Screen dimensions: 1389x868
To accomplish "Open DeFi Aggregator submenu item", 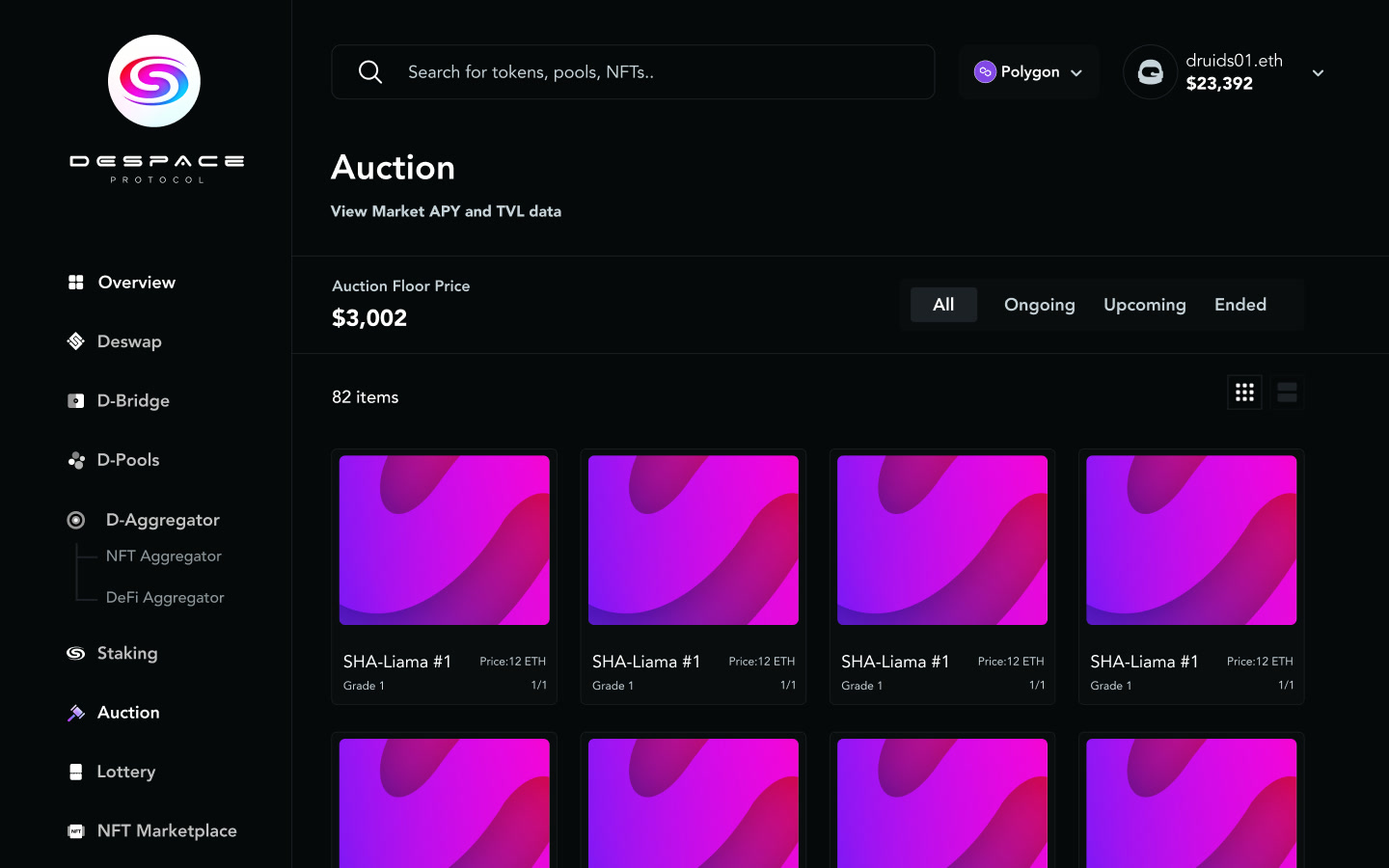I will click(x=165, y=598).
